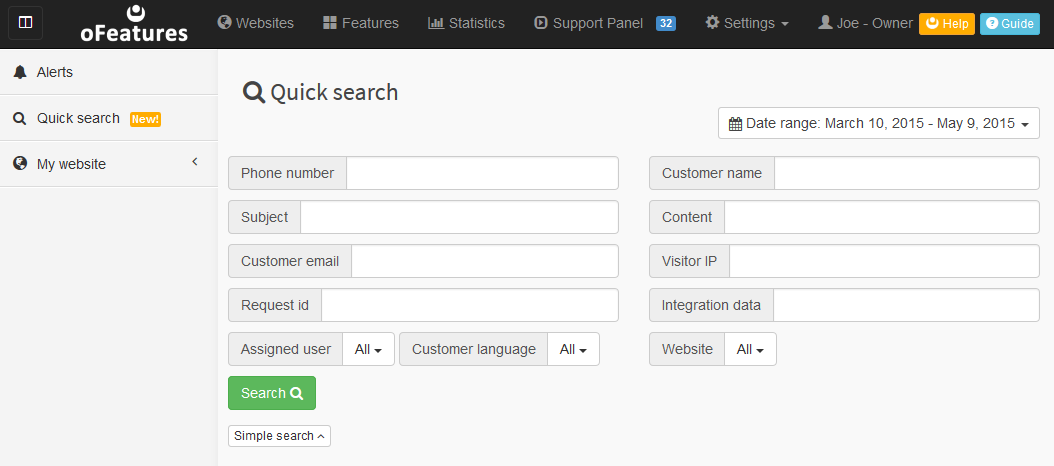Click the 32 badge on Support Panel
Image resolution: width=1054 pixels, height=466 pixels.
[x=665, y=24]
